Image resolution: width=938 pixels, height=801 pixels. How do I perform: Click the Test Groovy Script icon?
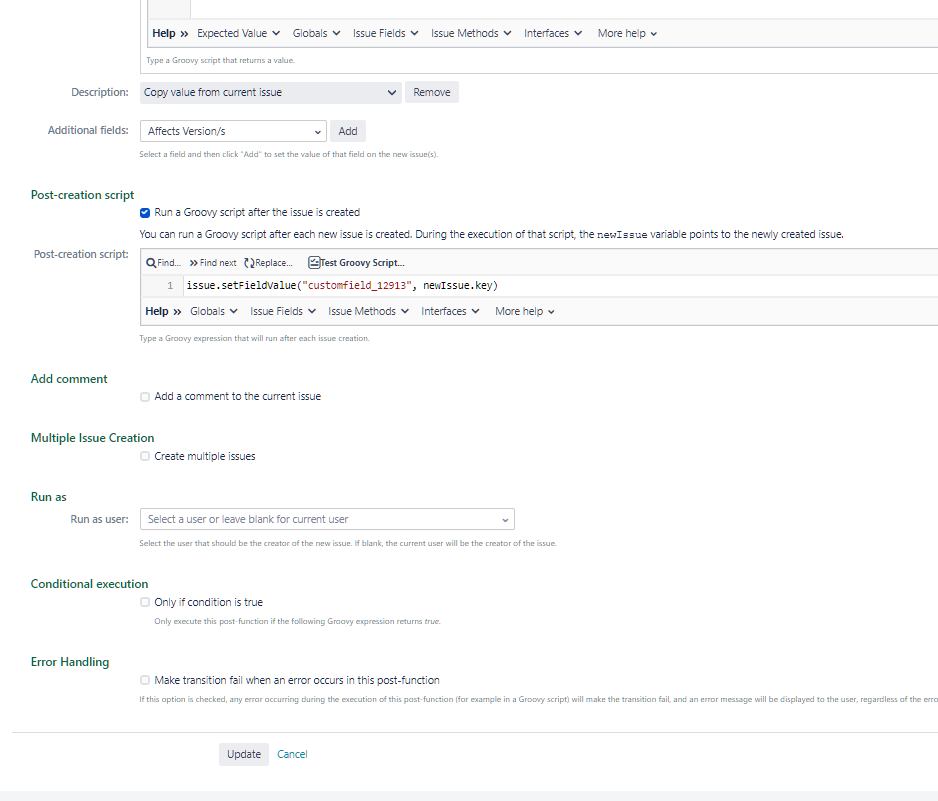click(314, 262)
